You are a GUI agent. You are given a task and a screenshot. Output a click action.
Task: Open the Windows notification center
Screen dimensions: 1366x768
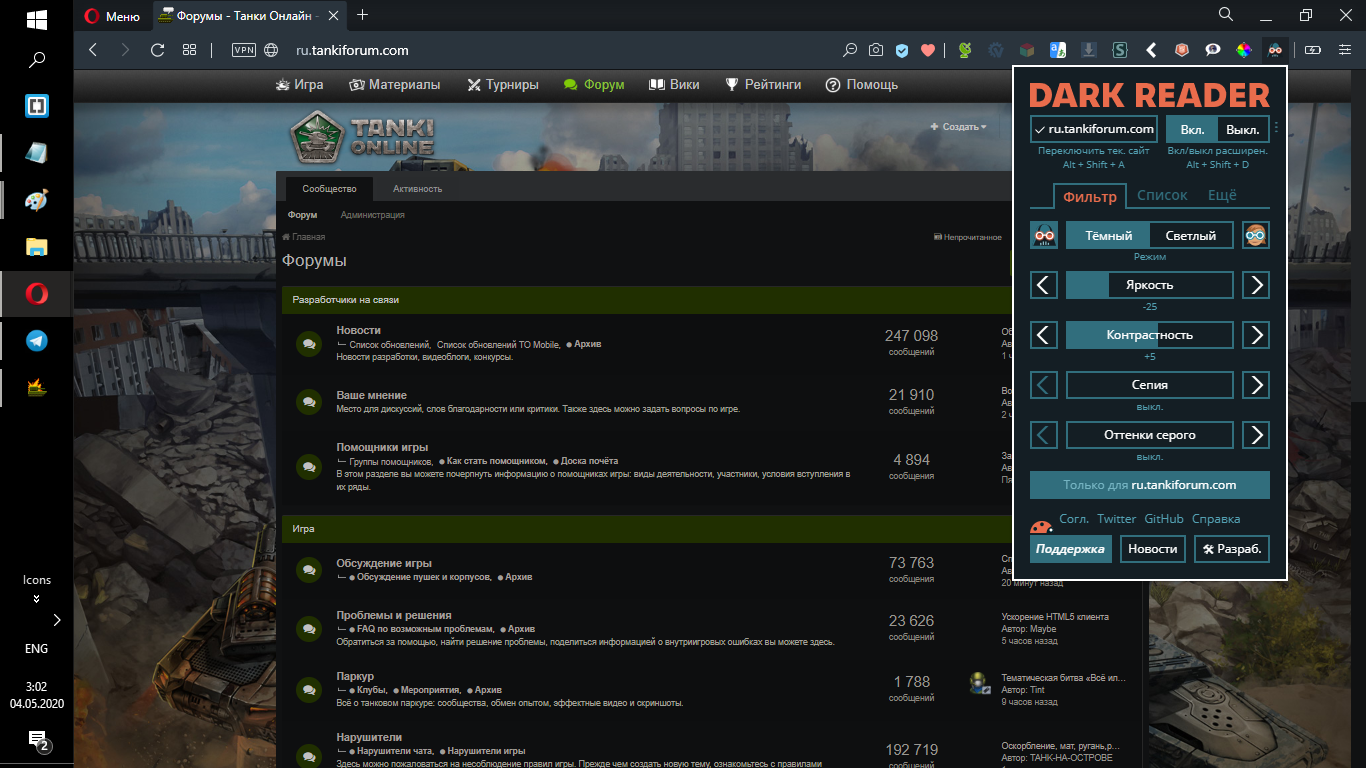coord(38,741)
